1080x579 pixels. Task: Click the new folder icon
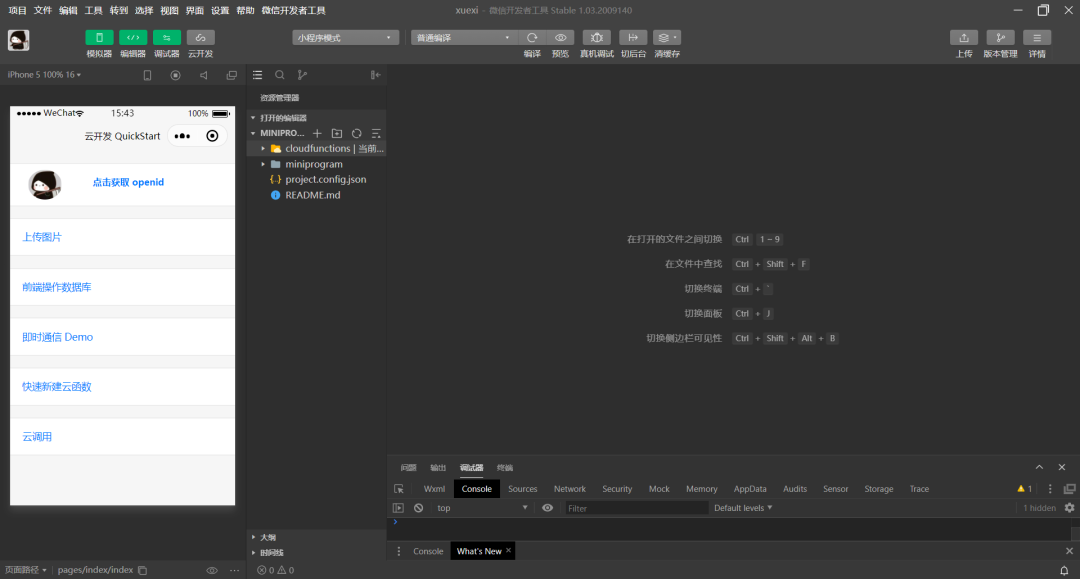[x=337, y=134]
